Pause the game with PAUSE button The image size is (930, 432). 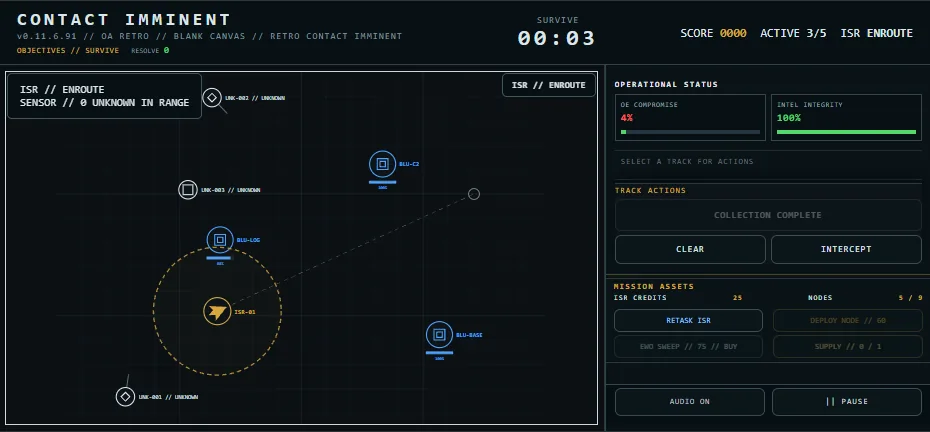click(847, 402)
